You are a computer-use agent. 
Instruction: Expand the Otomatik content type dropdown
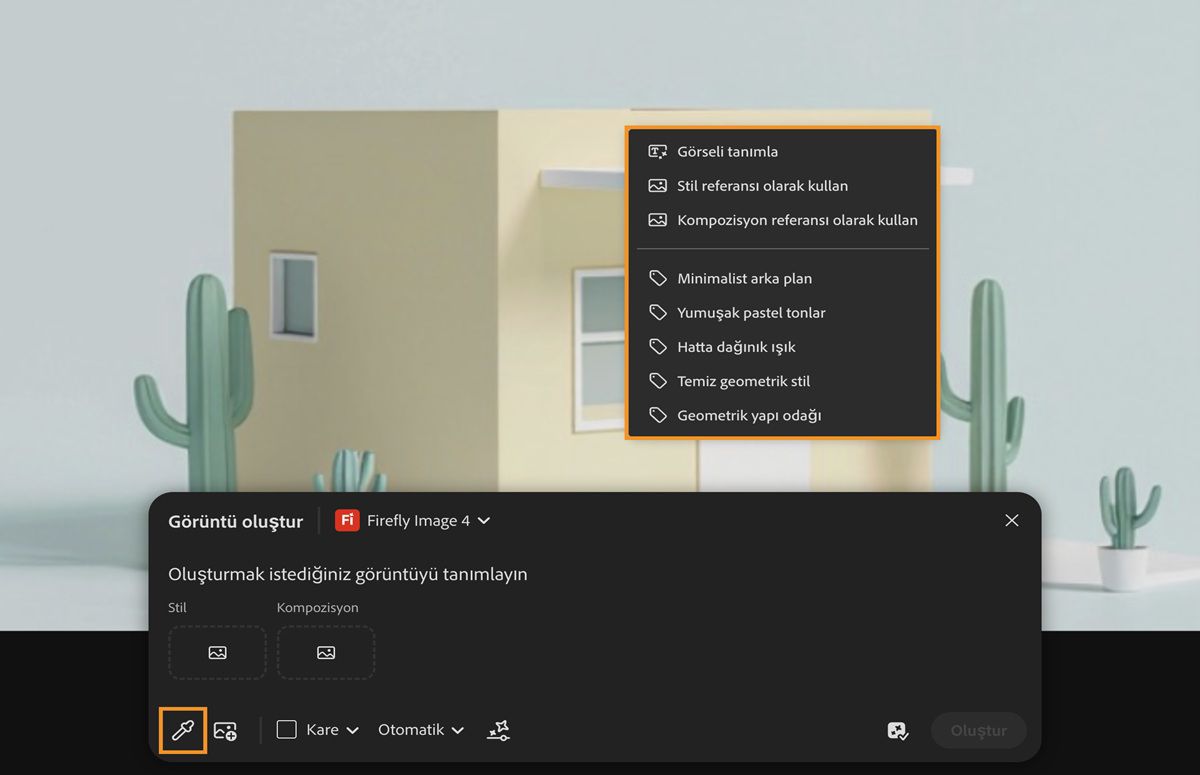pyautogui.click(x=421, y=730)
